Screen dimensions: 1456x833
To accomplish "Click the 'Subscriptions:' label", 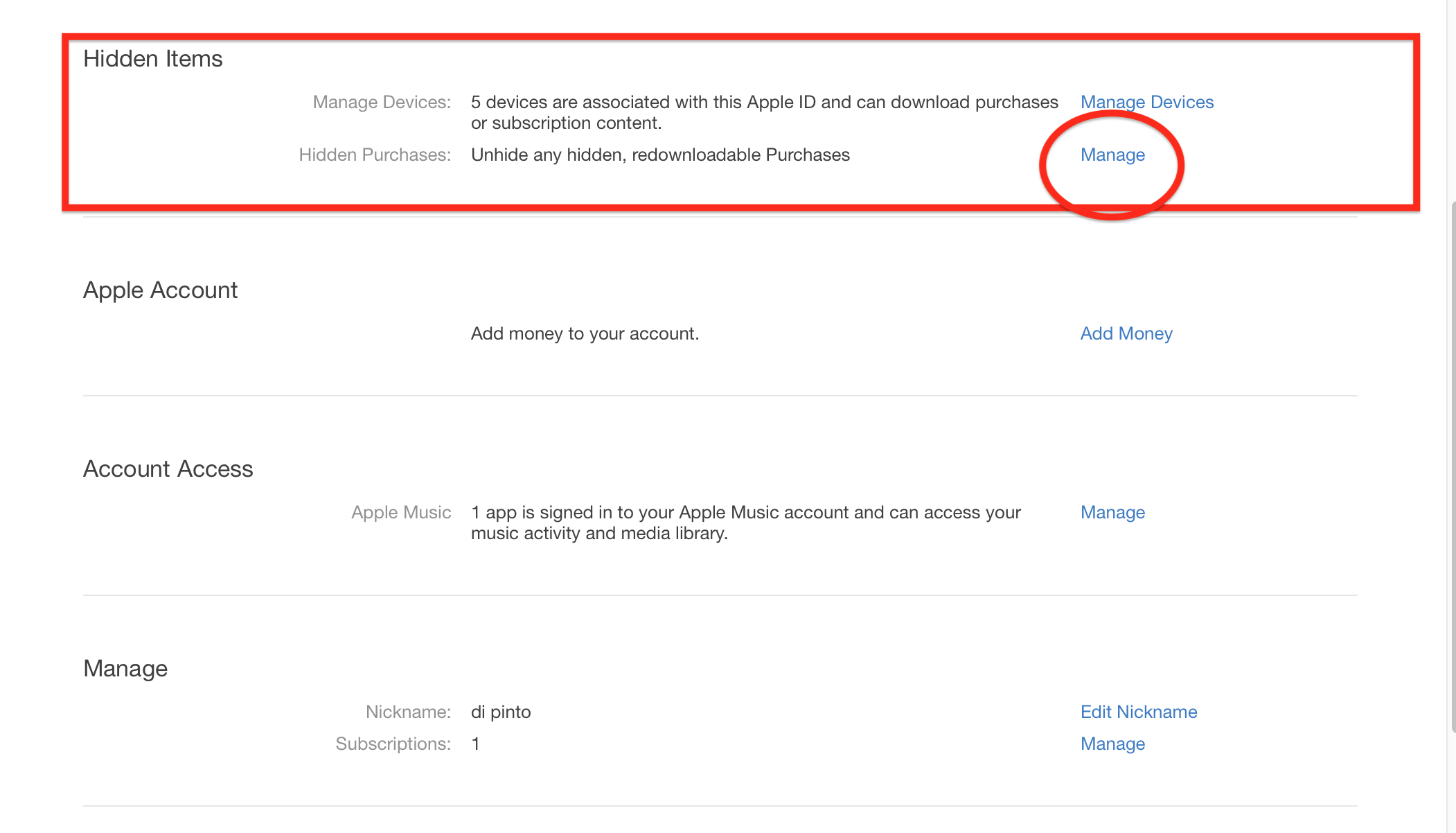I will pyautogui.click(x=393, y=744).
